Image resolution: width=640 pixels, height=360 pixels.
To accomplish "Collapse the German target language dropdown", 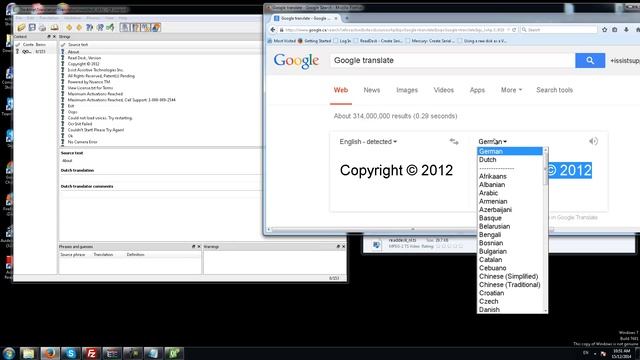I will pos(493,142).
